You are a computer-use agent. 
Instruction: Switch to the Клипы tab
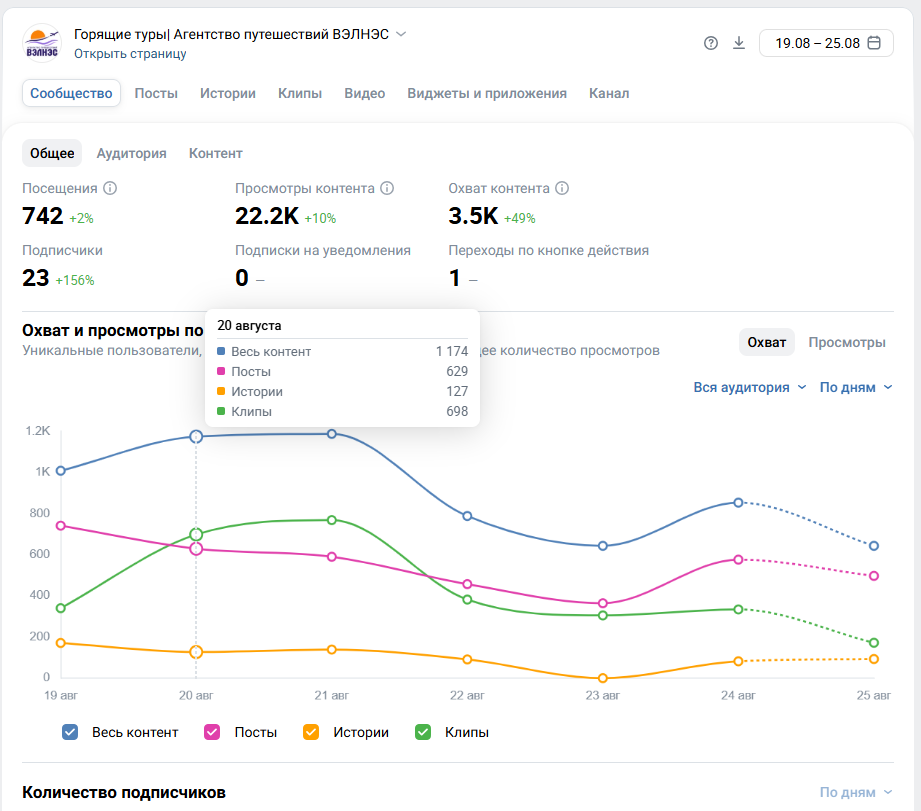300,93
